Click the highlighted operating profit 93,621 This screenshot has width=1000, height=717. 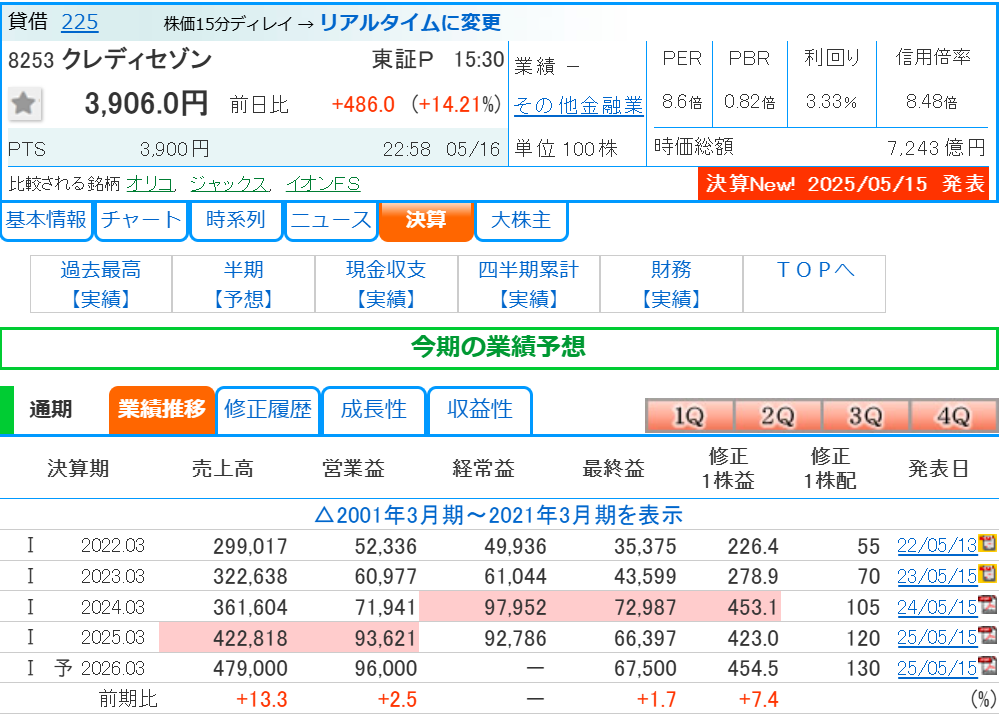(x=386, y=638)
